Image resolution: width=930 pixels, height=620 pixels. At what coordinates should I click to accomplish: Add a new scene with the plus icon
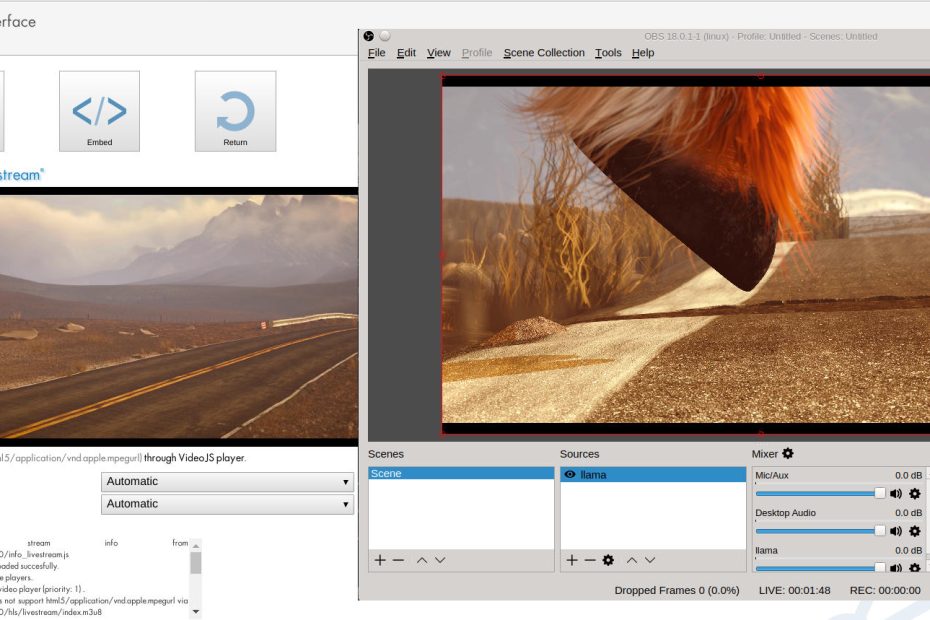(378, 560)
